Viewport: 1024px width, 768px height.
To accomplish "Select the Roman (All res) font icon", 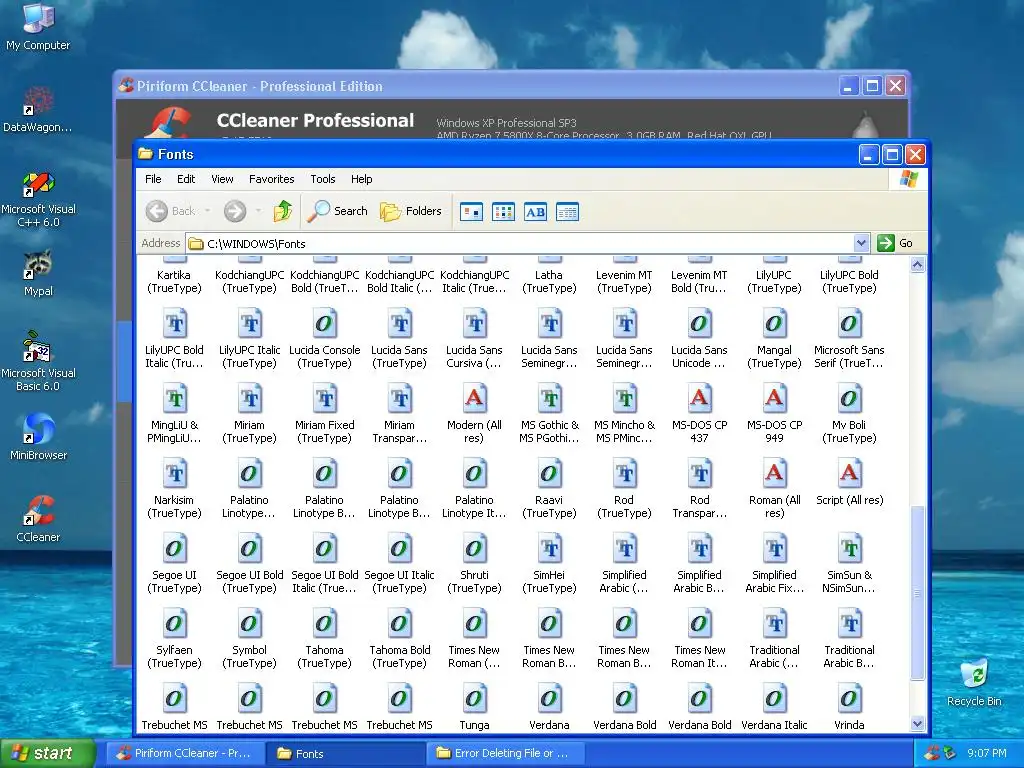I will pos(775,488).
